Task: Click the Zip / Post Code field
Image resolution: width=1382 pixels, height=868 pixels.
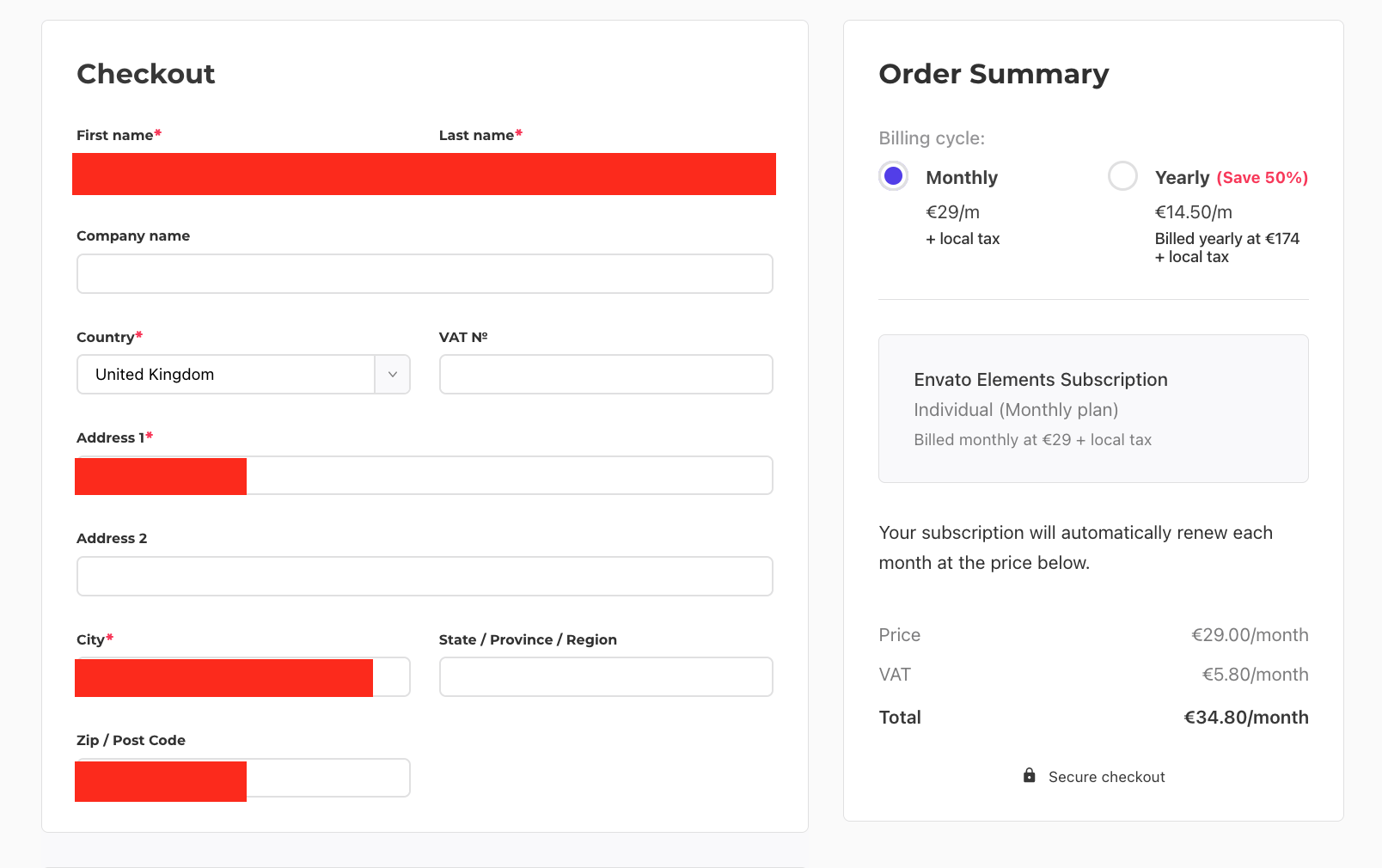Action: click(243, 778)
